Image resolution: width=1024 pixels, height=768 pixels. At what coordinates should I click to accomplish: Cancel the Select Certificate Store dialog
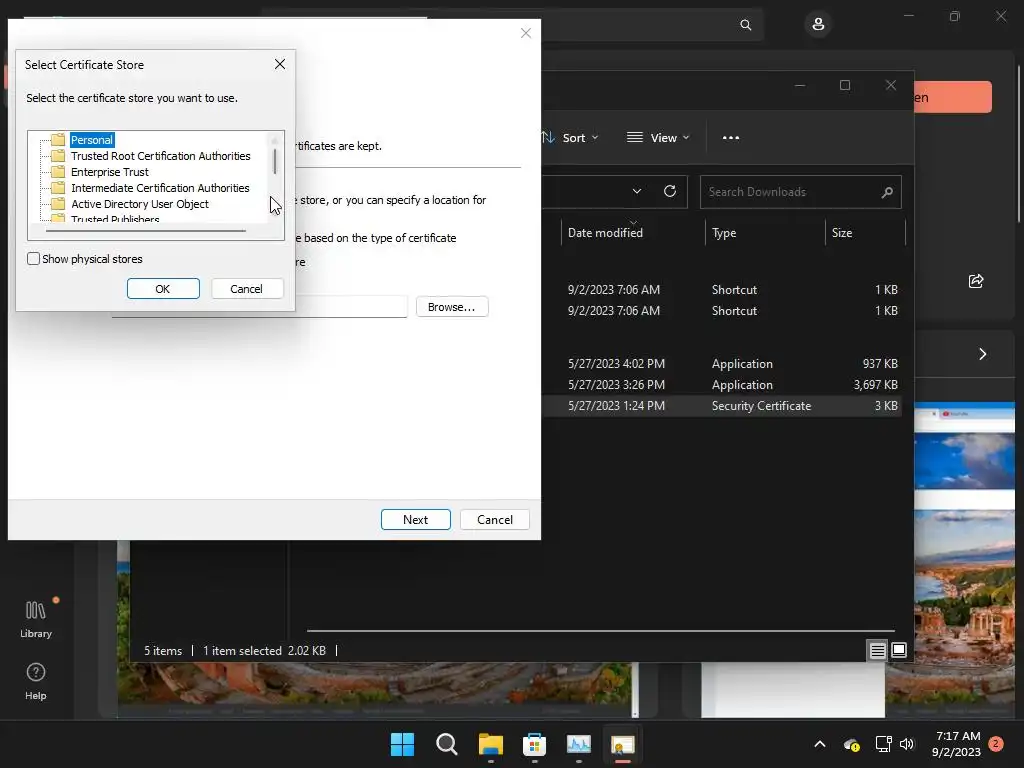click(247, 289)
